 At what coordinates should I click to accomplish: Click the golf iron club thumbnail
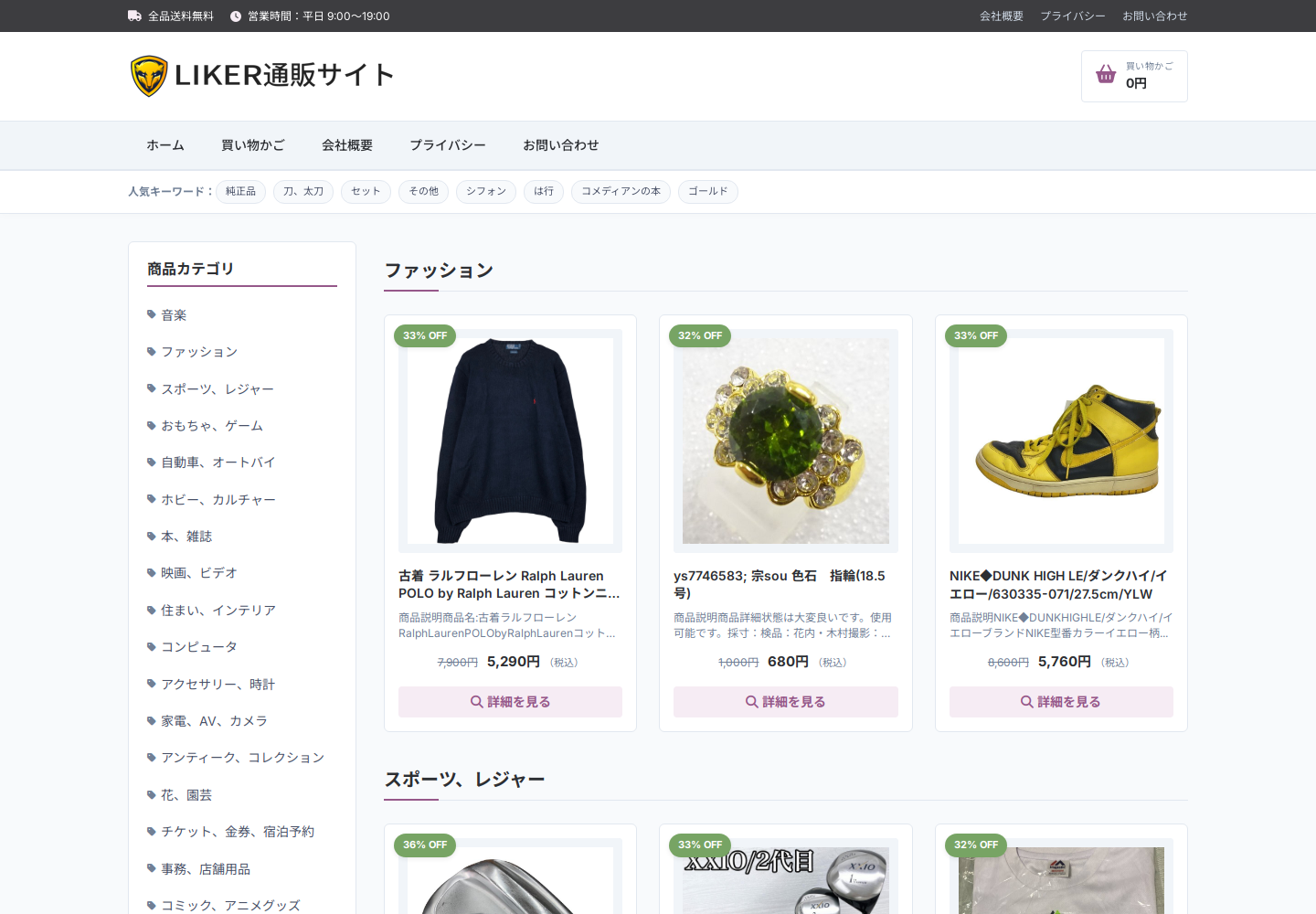pos(510,881)
